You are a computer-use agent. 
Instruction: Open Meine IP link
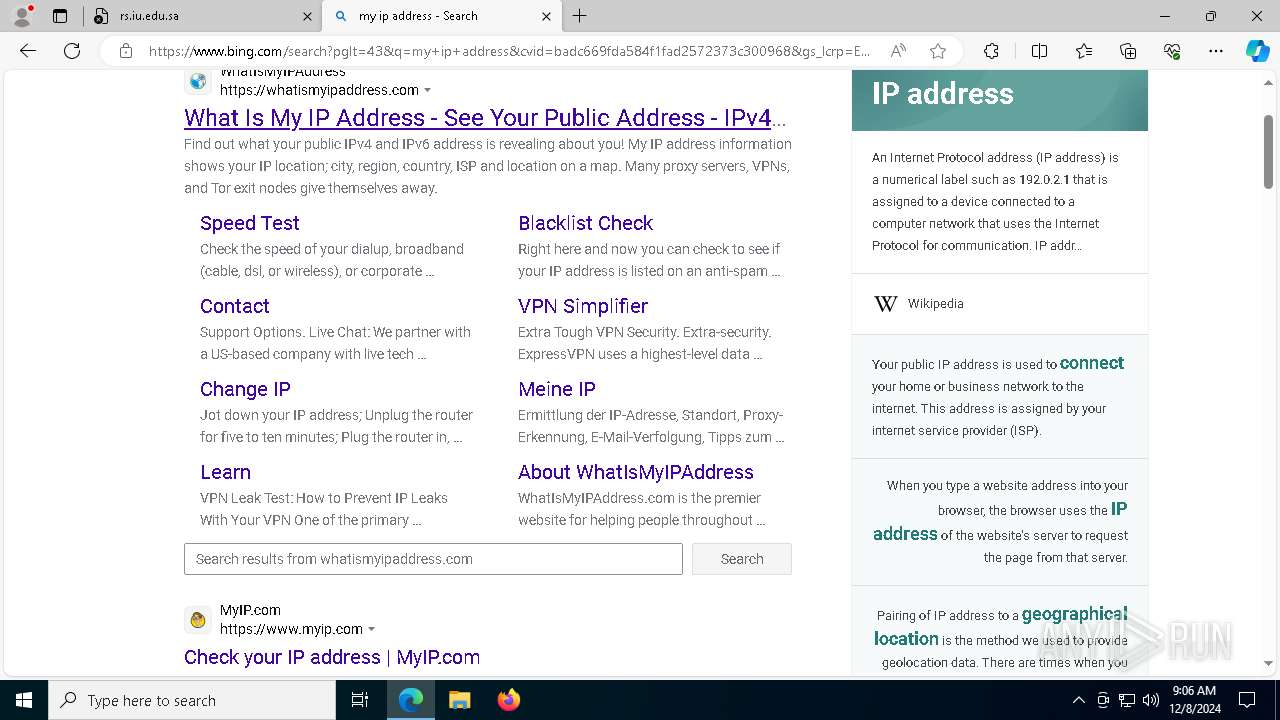pyautogui.click(x=557, y=389)
